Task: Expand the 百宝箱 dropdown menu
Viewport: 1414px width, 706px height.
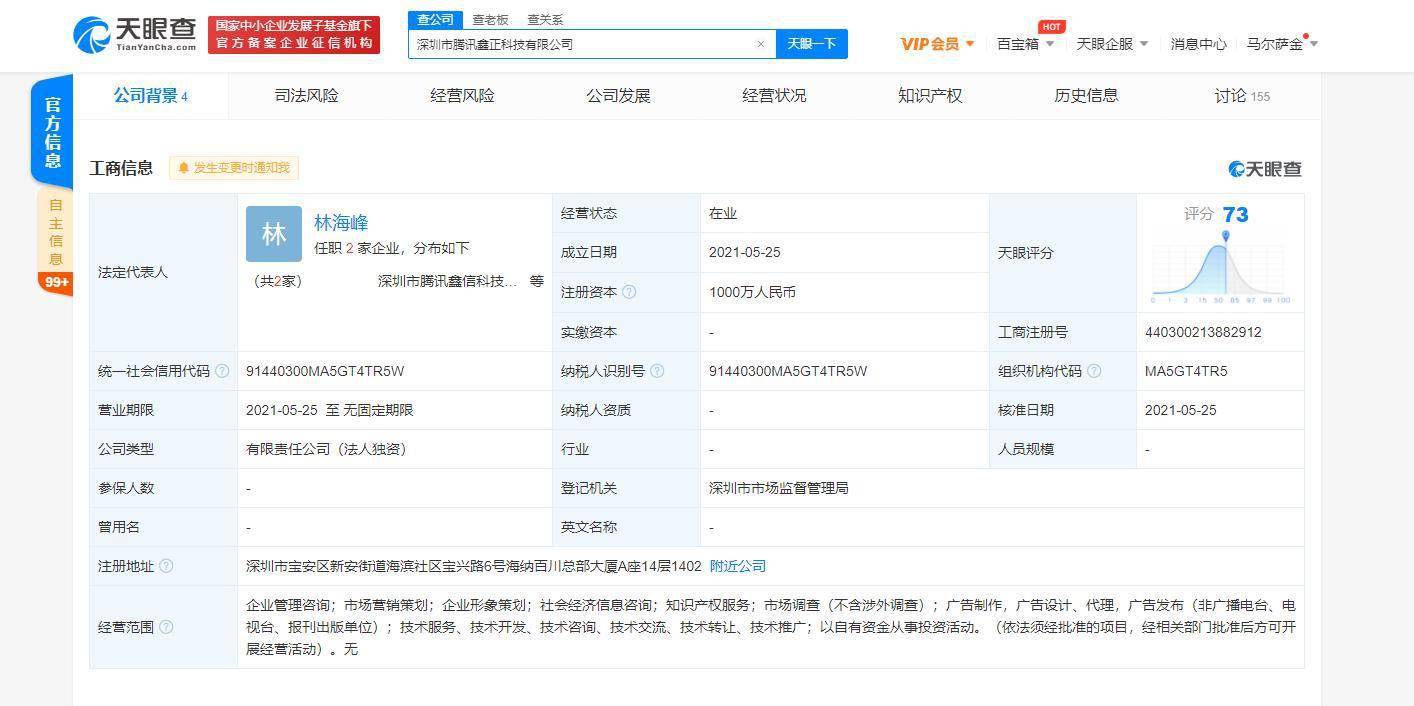Action: click(x=1026, y=44)
